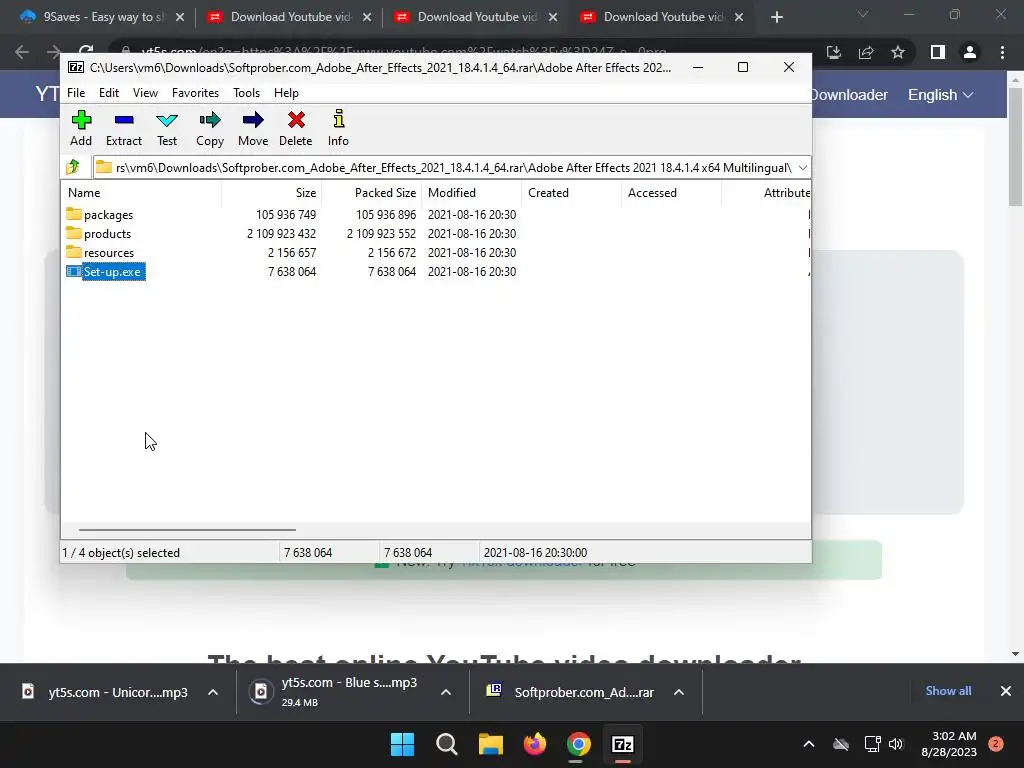
Task: Expand the address path dropdown arrow
Action: click(x=803, y=168)
